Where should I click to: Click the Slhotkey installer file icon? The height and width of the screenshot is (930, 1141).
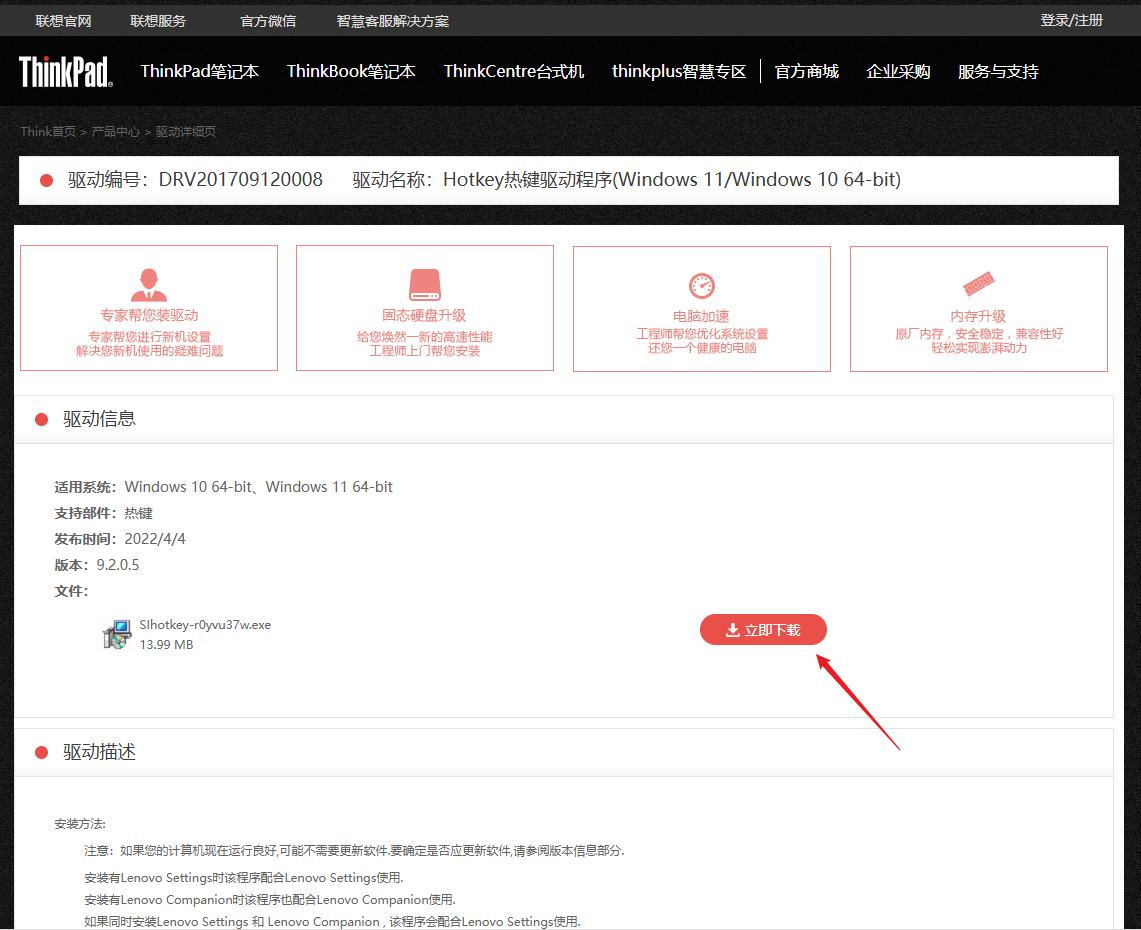tap(117, 634)
